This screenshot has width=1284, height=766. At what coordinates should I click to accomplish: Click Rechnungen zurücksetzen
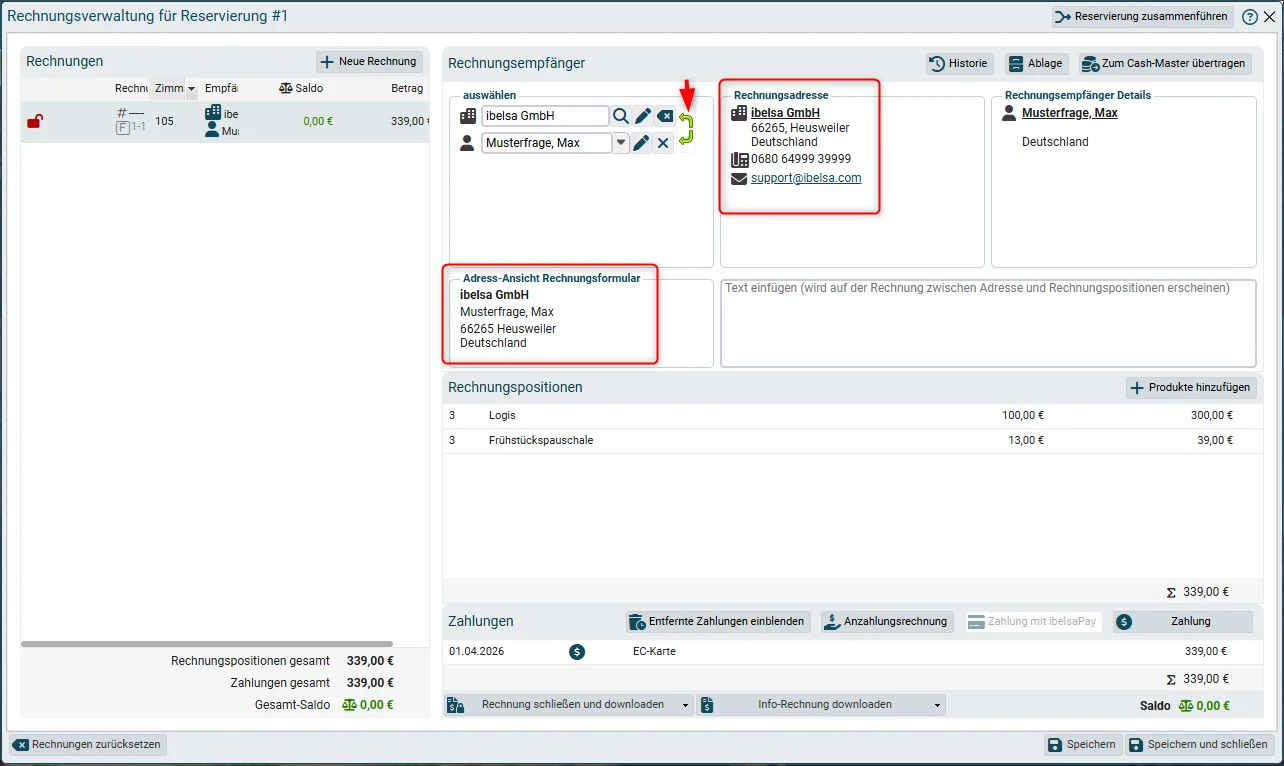[88, 745]
